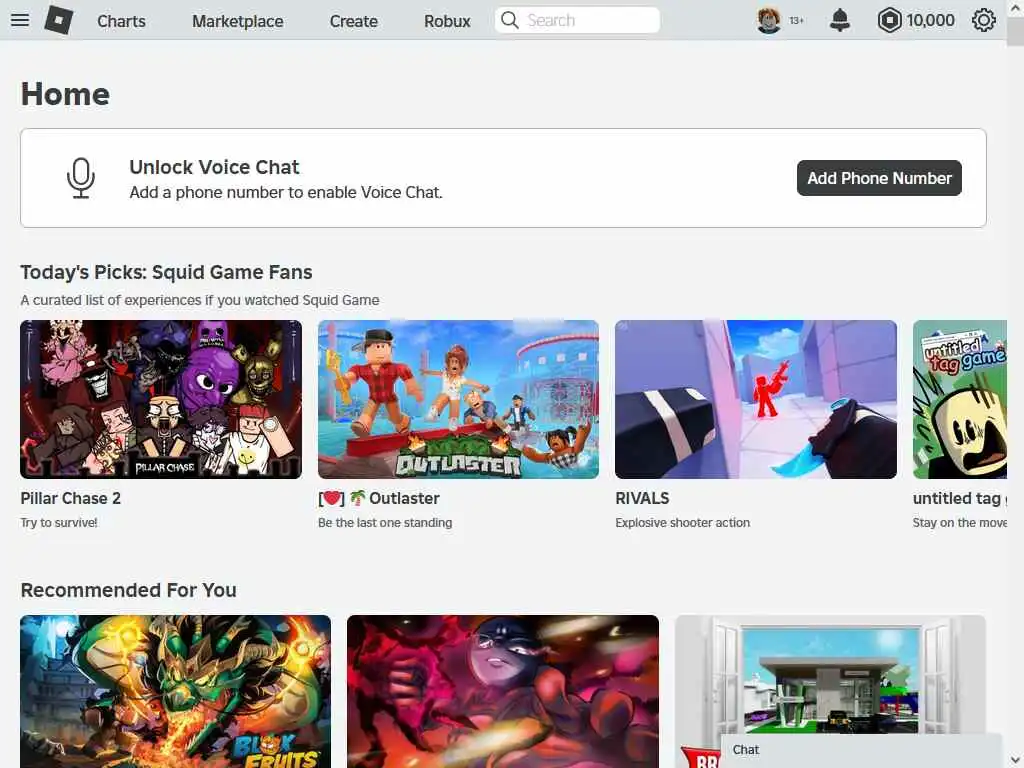Open the red anime fighter game thumbnail

503,691
